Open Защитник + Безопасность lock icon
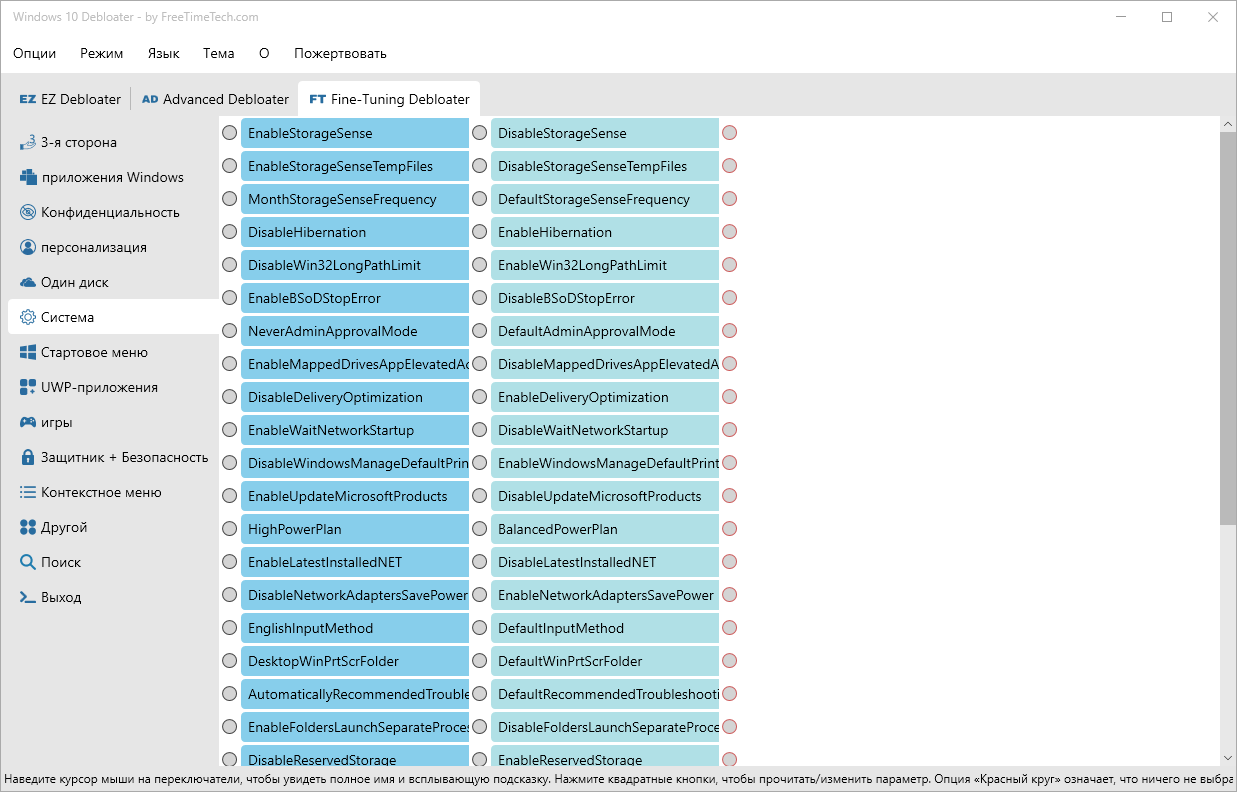Image resolution: width=1237 pixels, height=792 pixels. 28,457
